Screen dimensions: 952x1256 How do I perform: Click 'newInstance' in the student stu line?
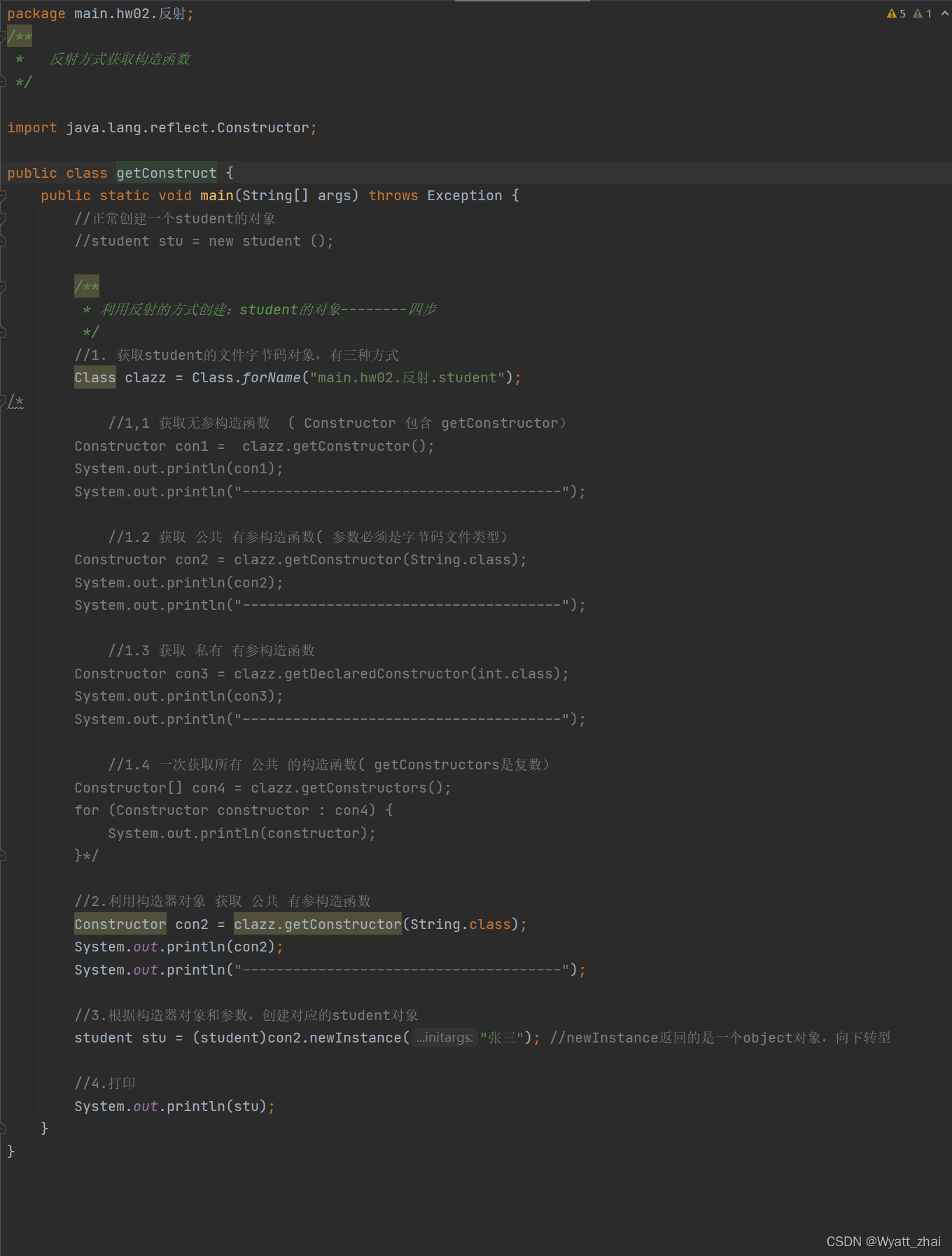pos(356,1038)
